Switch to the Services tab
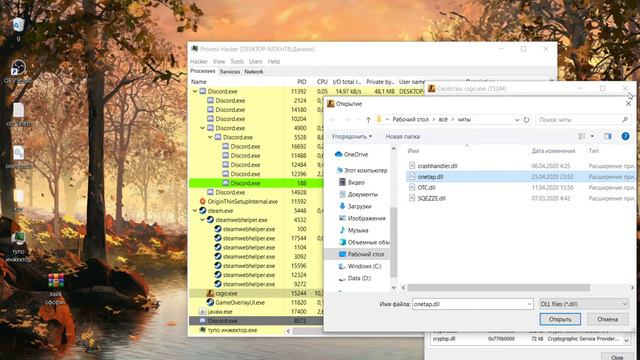The image size is (640, 360). (x=230, y=72)
